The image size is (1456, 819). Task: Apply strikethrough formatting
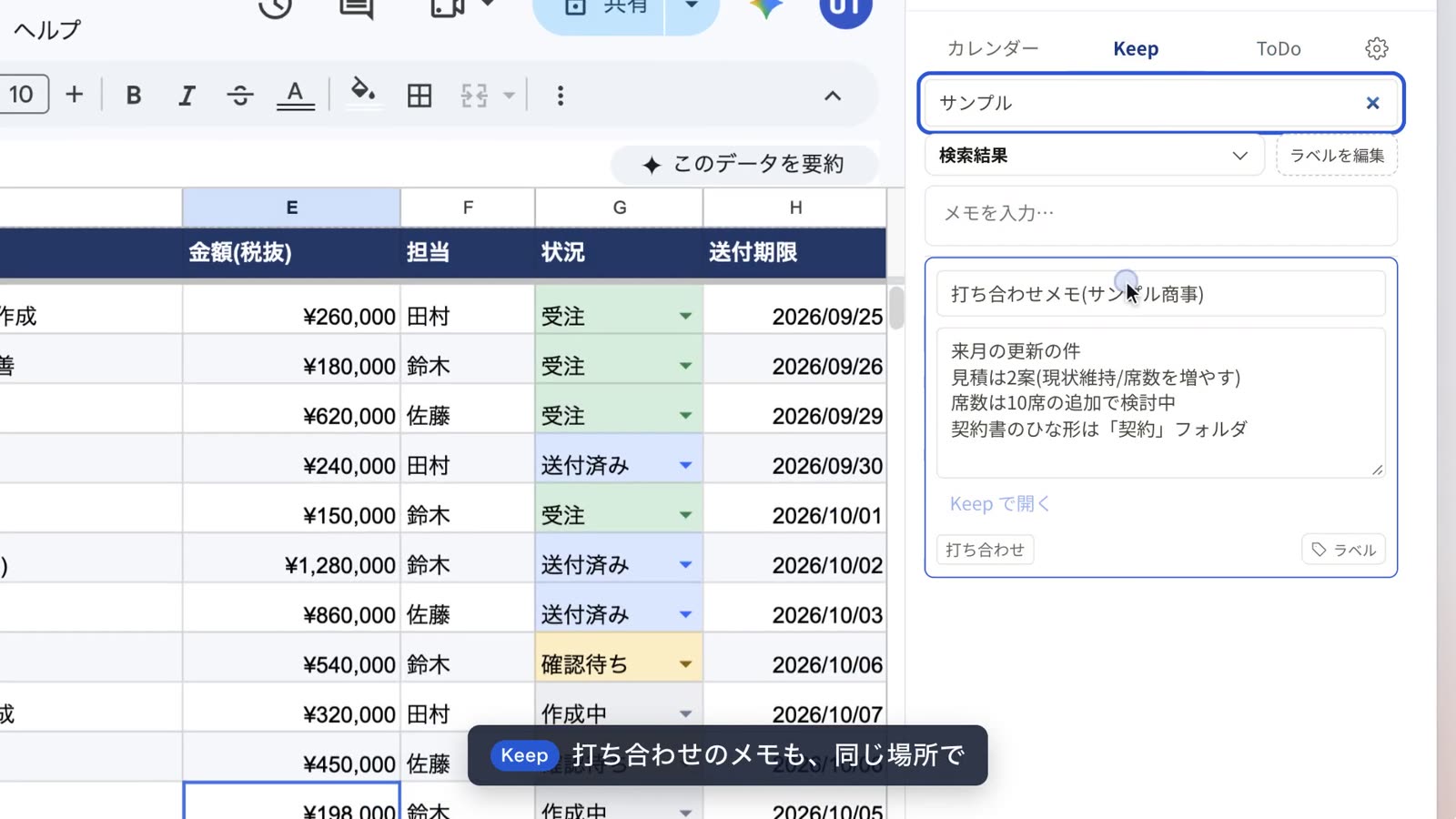[240, 96]
